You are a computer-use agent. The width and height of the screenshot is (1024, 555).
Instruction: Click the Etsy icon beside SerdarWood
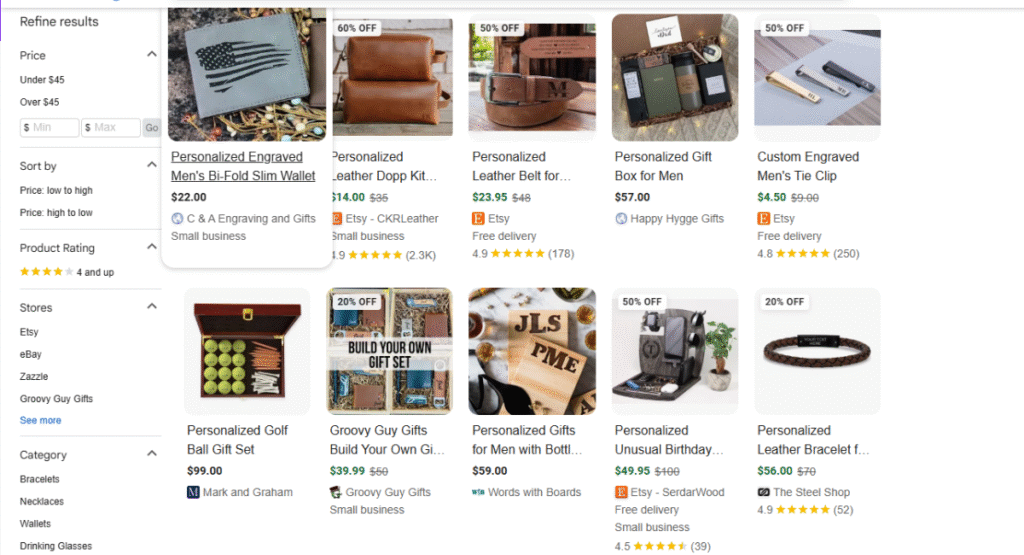click(621, 492)
